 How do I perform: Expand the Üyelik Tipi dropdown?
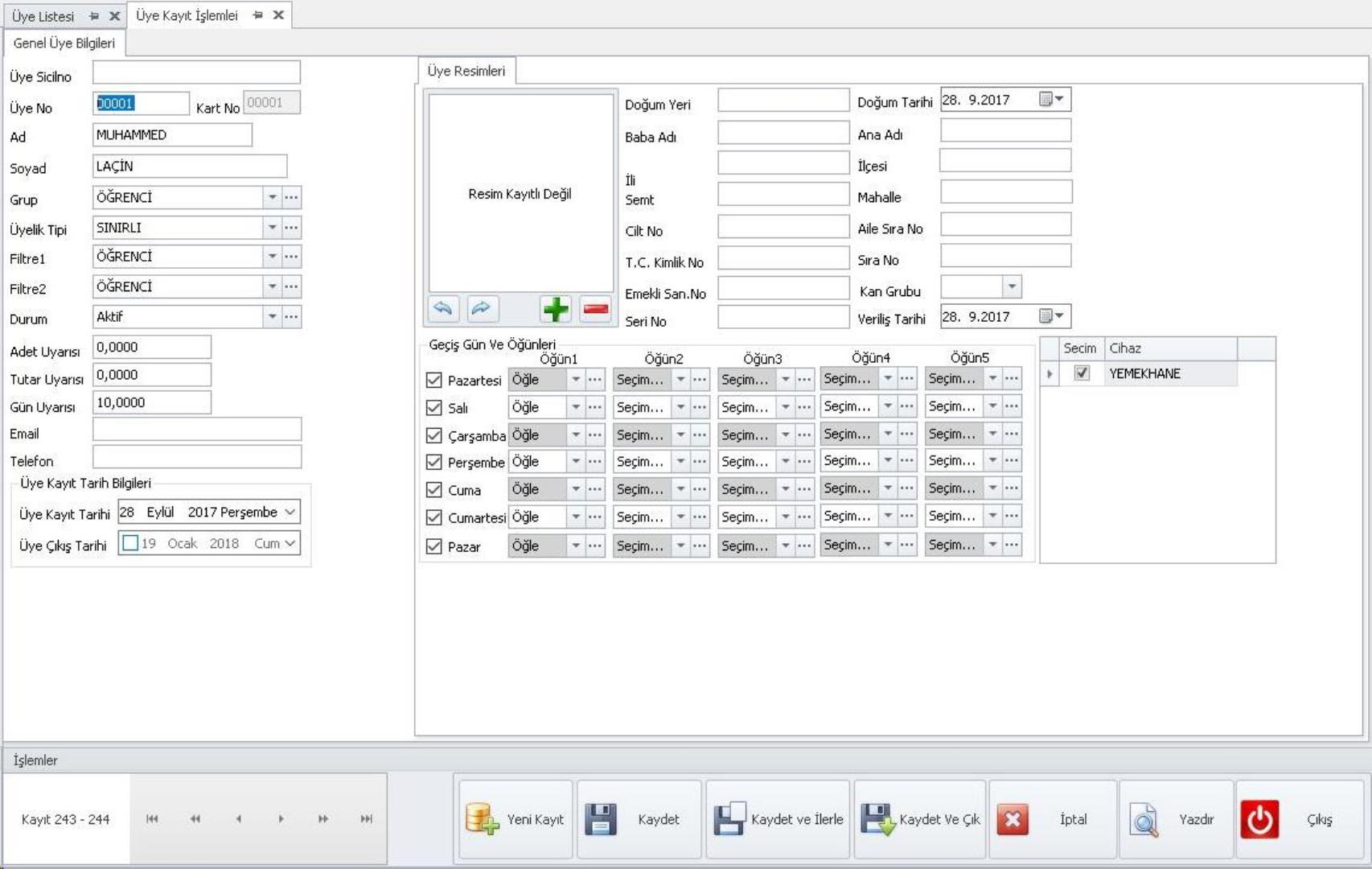pyautogui.click(x=273, y=228)
